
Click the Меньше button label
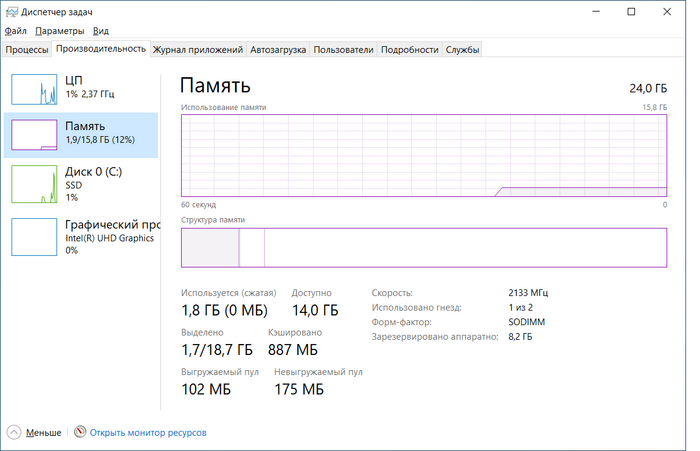click(x=43, y=433)
